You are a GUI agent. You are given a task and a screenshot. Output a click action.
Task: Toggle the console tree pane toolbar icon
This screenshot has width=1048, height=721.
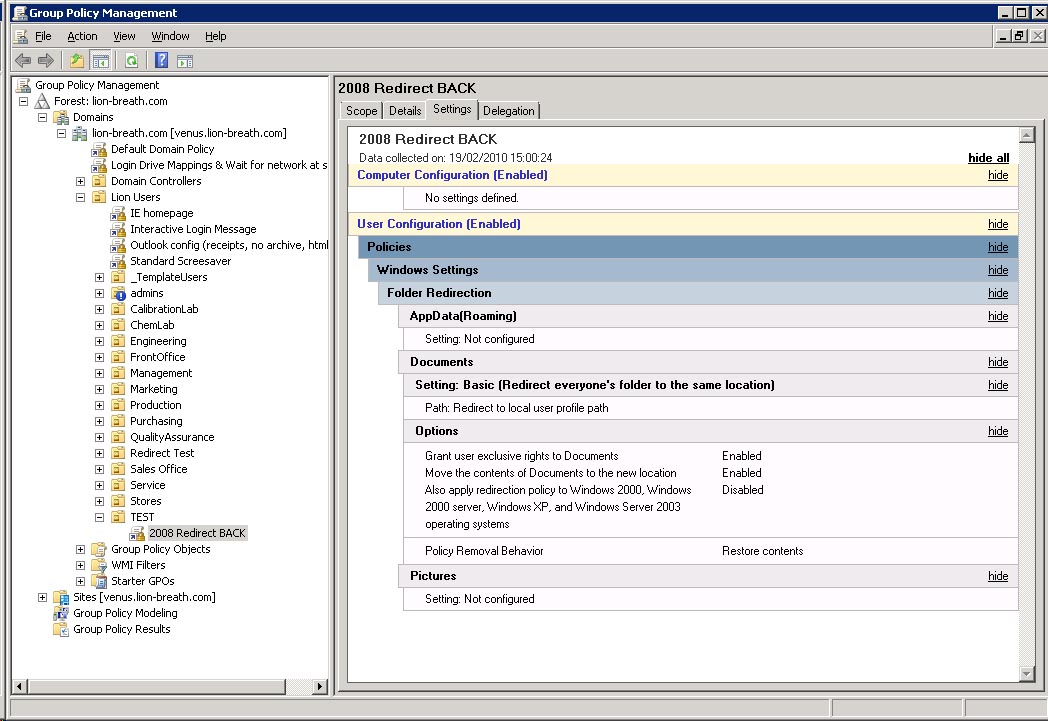point(100,61)
